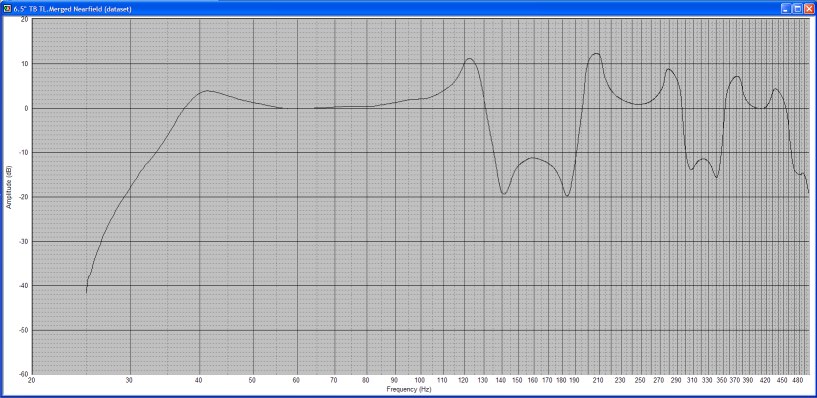817x398 pixels.
Task: Click the 130 Hz frequency axis label
Action: point(483,380)
